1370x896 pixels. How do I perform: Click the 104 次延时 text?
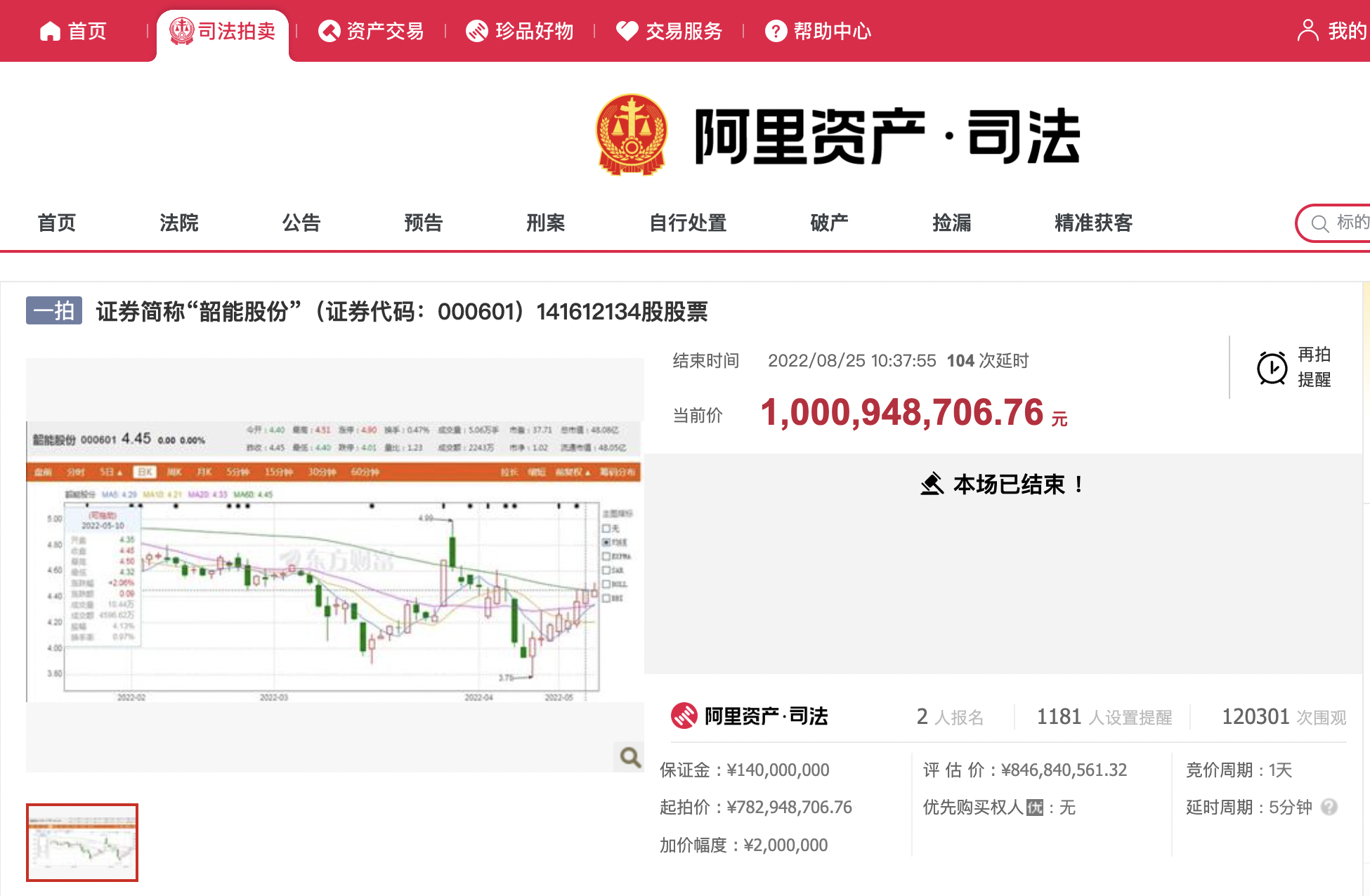987,361
